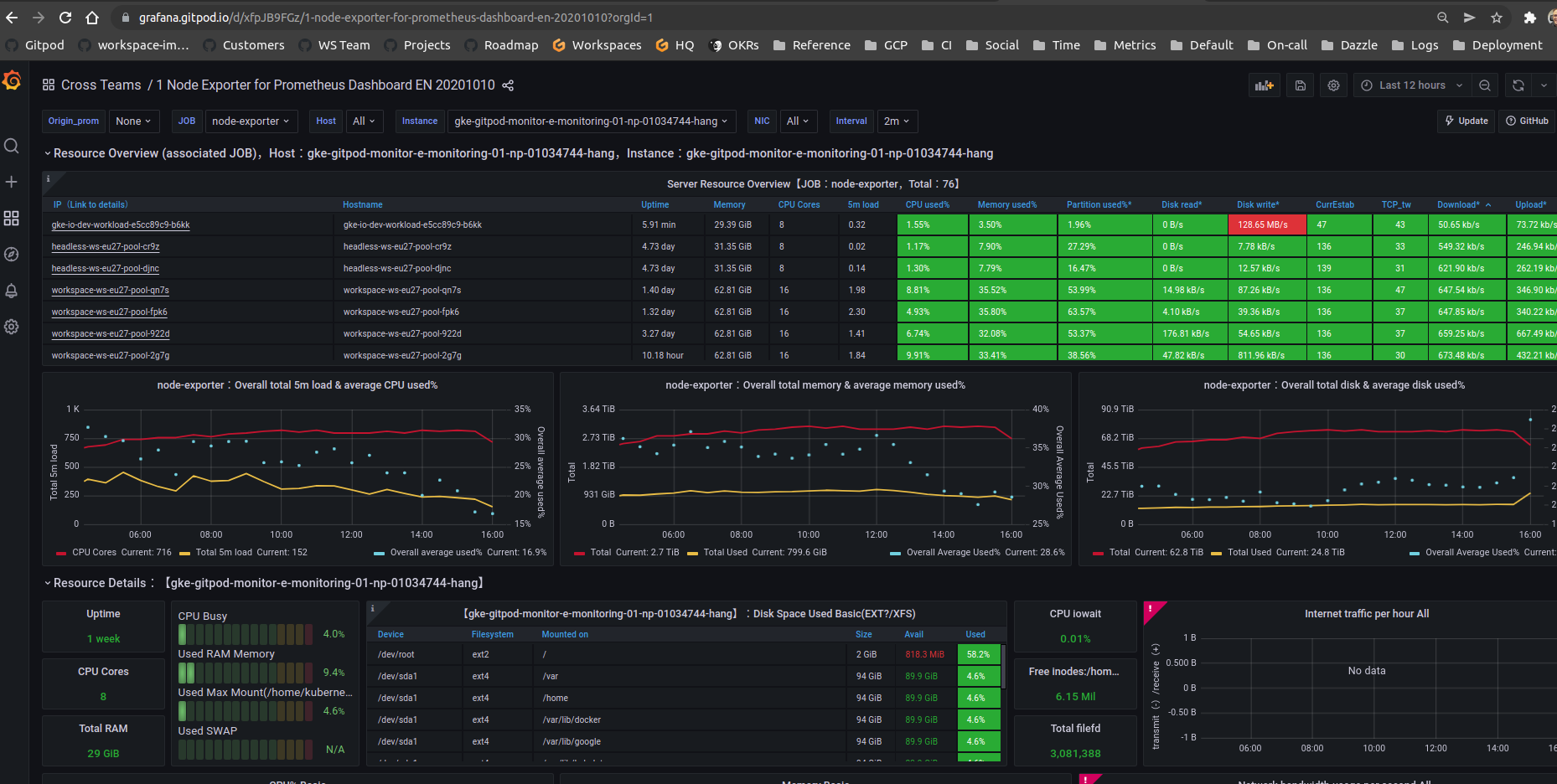Open the GitHub link button
The image size is (1557, 784).
(1527, 121)
